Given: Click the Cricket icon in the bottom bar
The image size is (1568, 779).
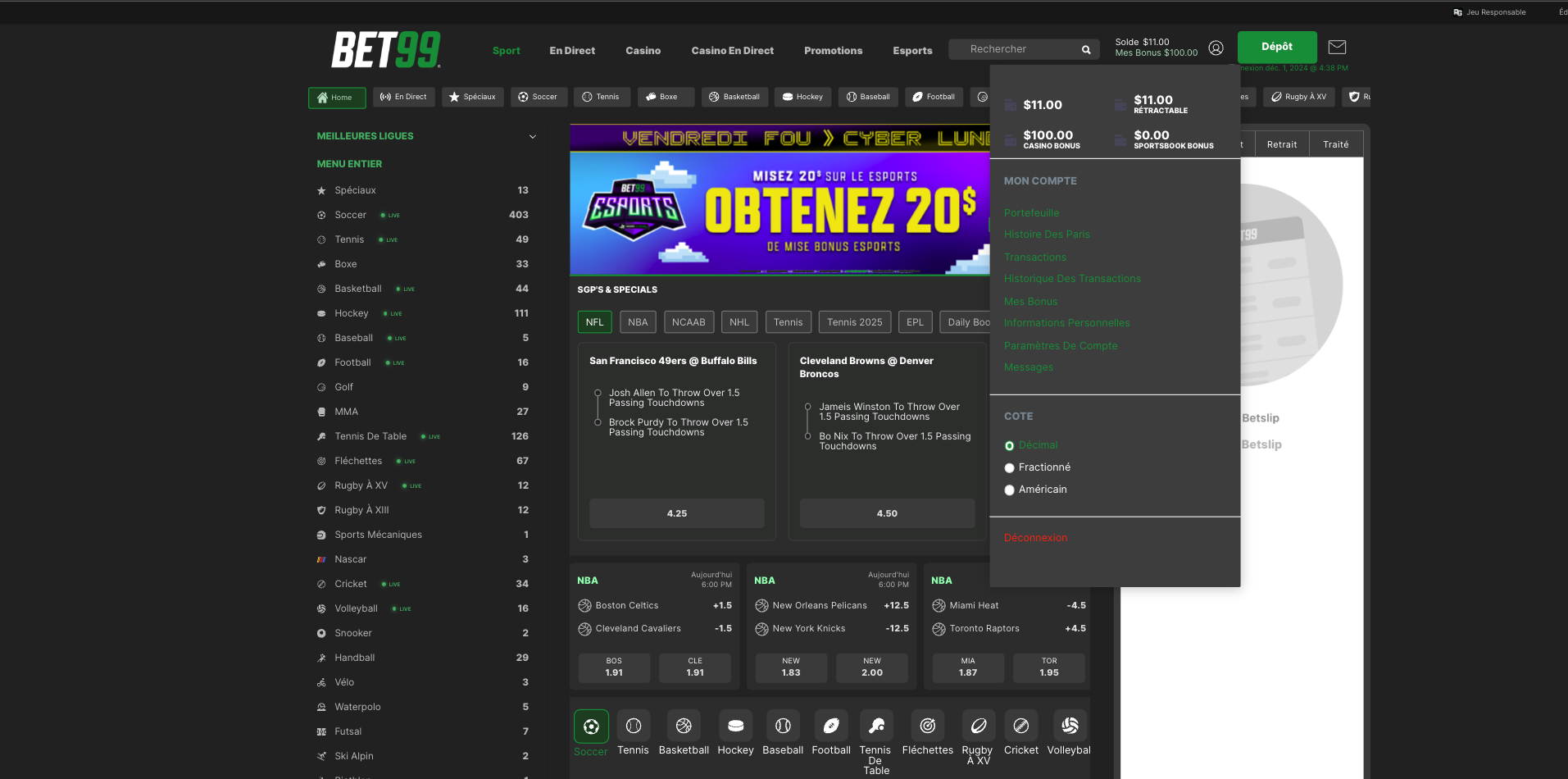Looking at the screenshot, I should [1020, 726].
